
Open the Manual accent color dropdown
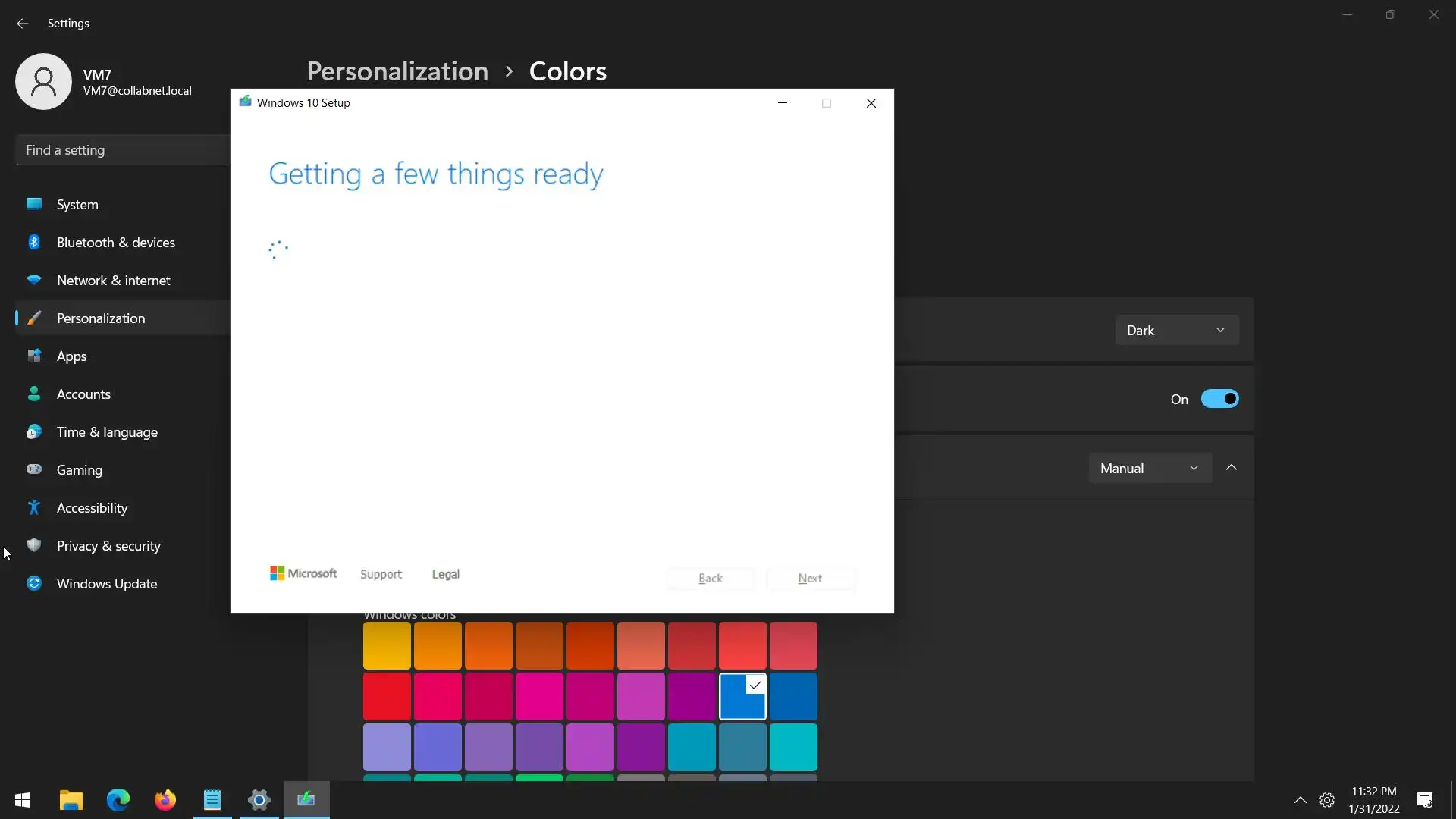point(1149,469)
